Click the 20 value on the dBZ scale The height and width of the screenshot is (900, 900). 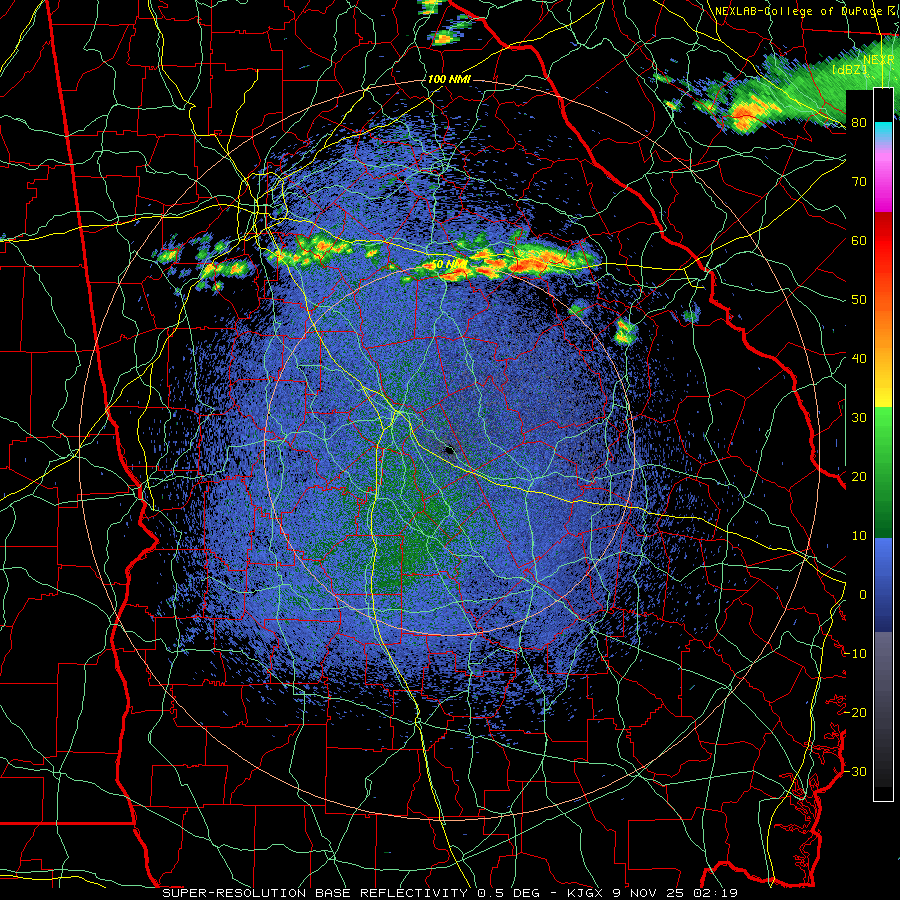[859, 477]
